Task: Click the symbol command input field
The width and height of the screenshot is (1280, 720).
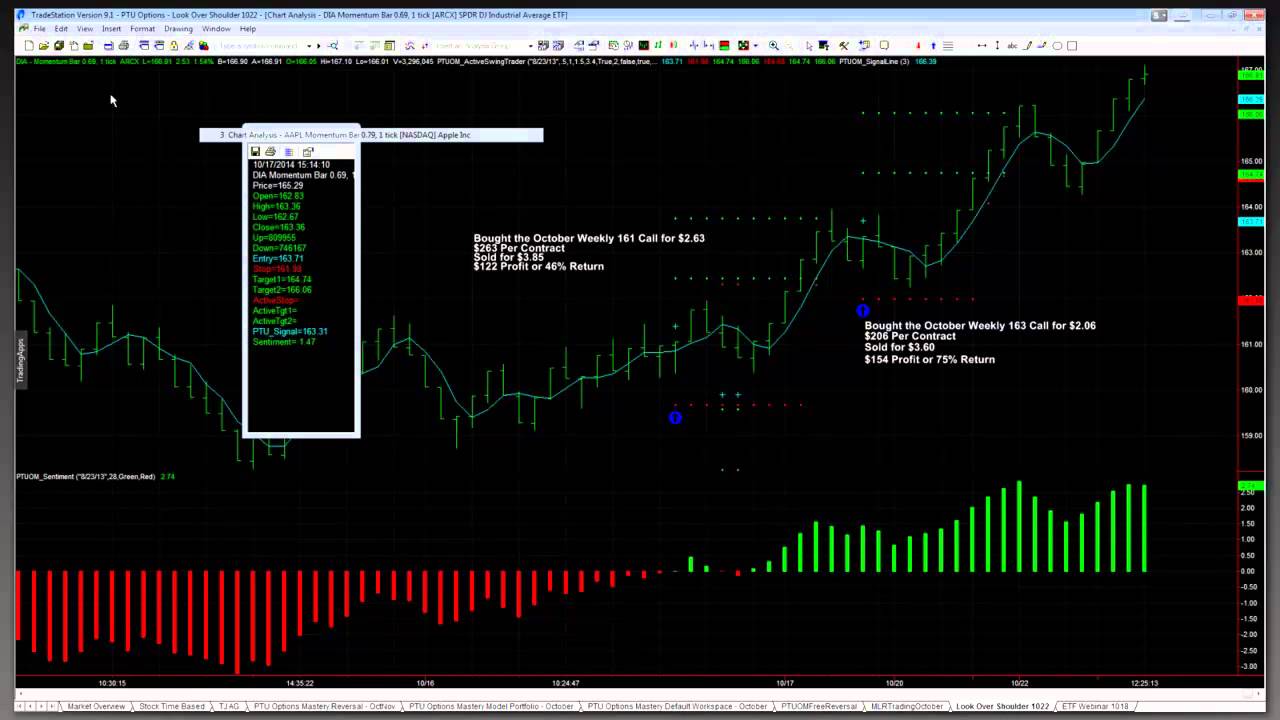Action: tap(258, 46)
